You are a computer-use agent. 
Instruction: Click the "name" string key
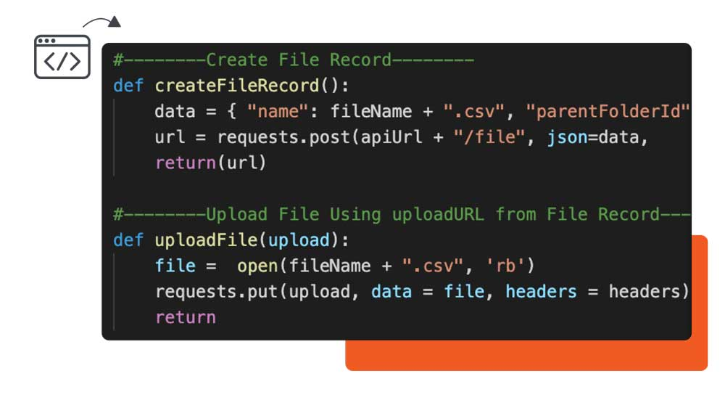point(277,111)
